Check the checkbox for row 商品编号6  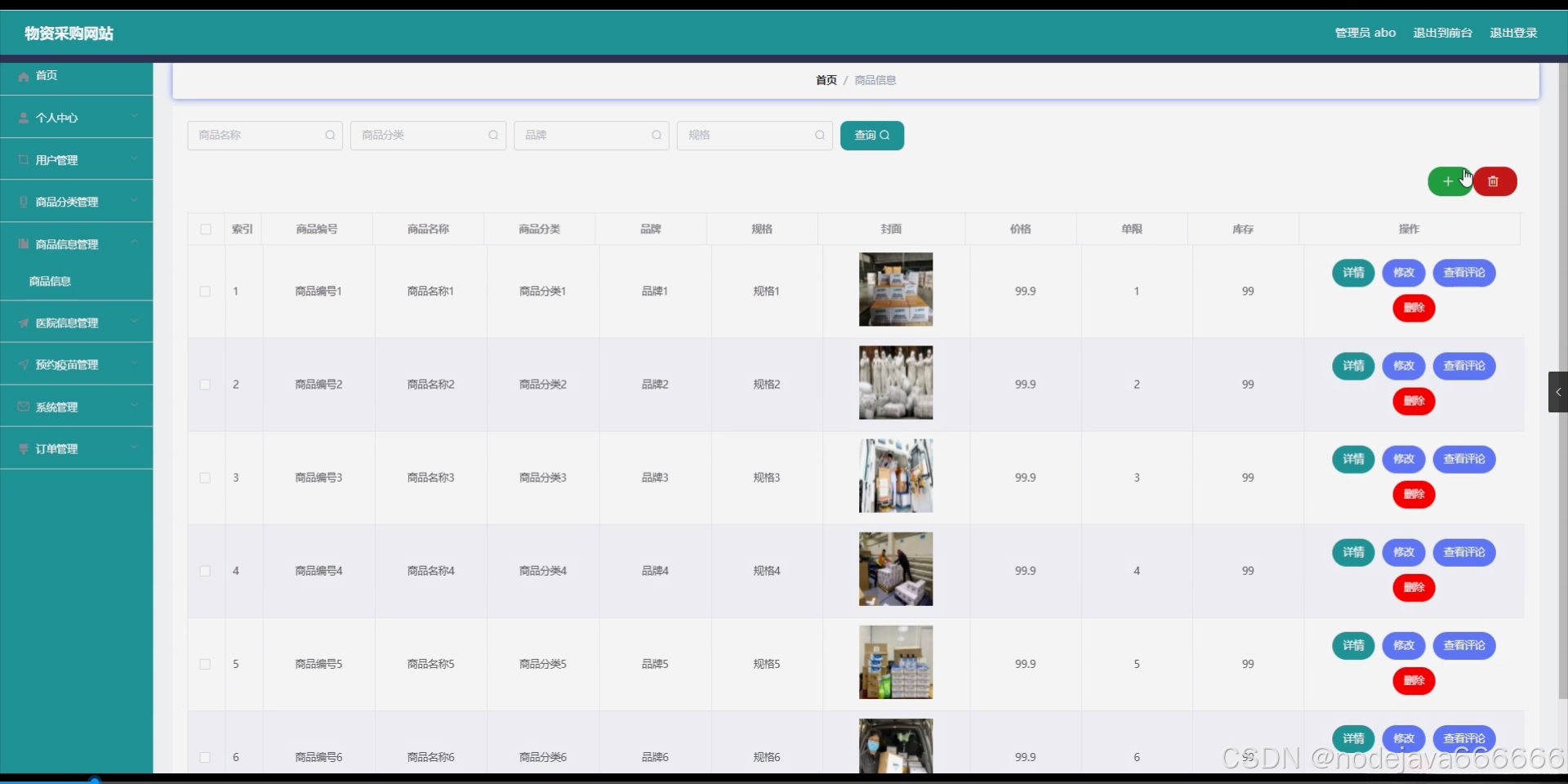tap(205, 757)
